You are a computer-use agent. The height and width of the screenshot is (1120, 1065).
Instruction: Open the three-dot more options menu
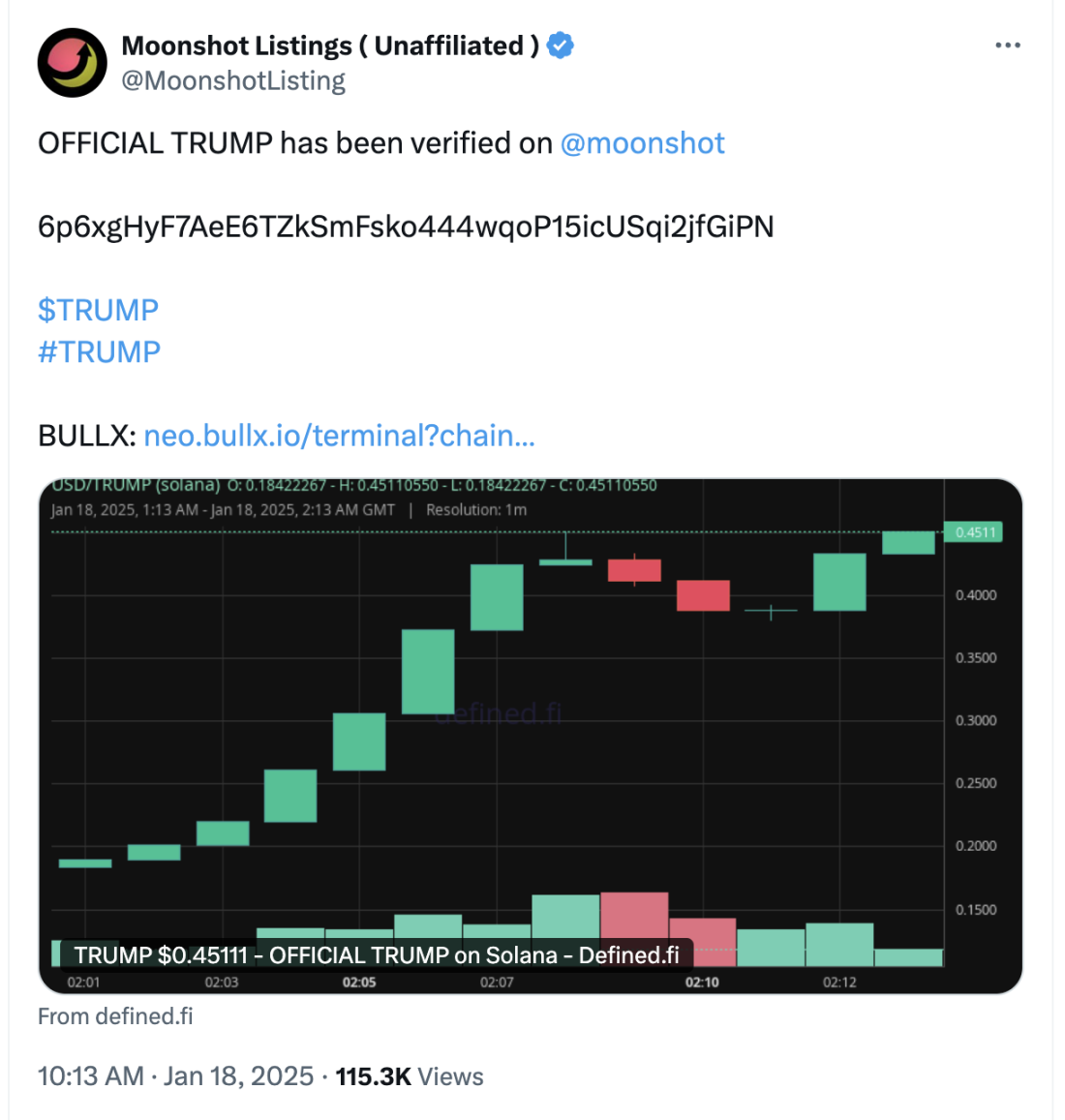(x=1007, y=45)
